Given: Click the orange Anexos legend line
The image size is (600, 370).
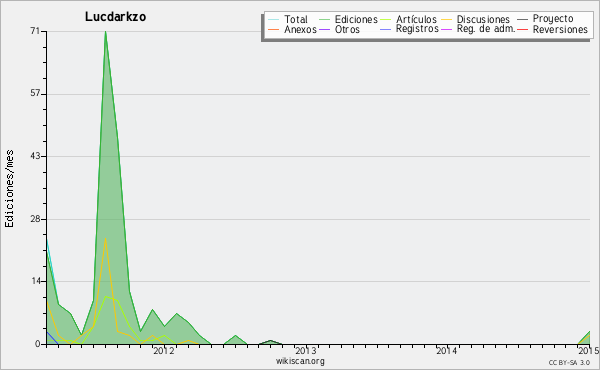Looking at the screenshot, I should [x=274, y=29].
